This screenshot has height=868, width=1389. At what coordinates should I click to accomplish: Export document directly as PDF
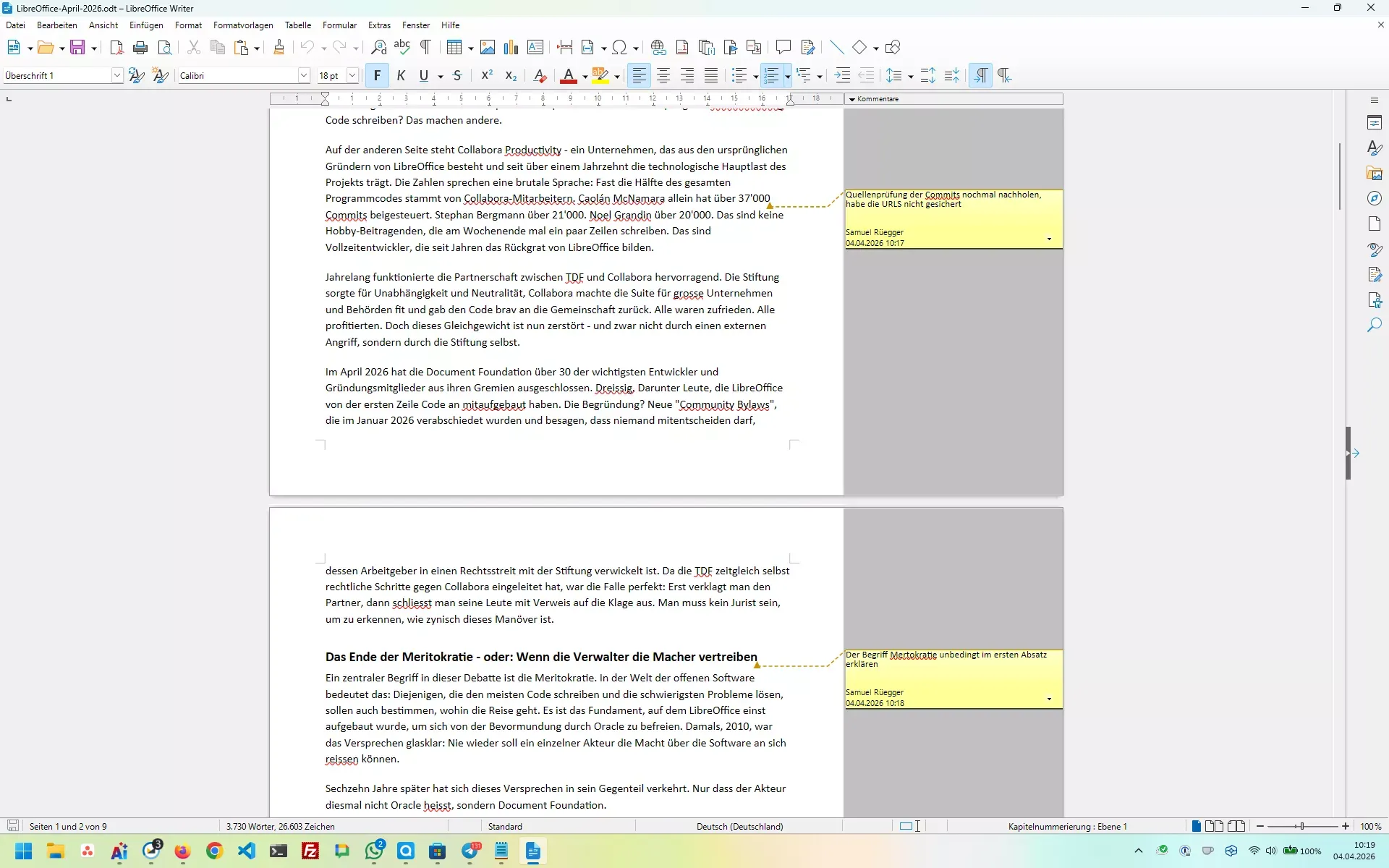pyautogui.click(x=116, y=48)
